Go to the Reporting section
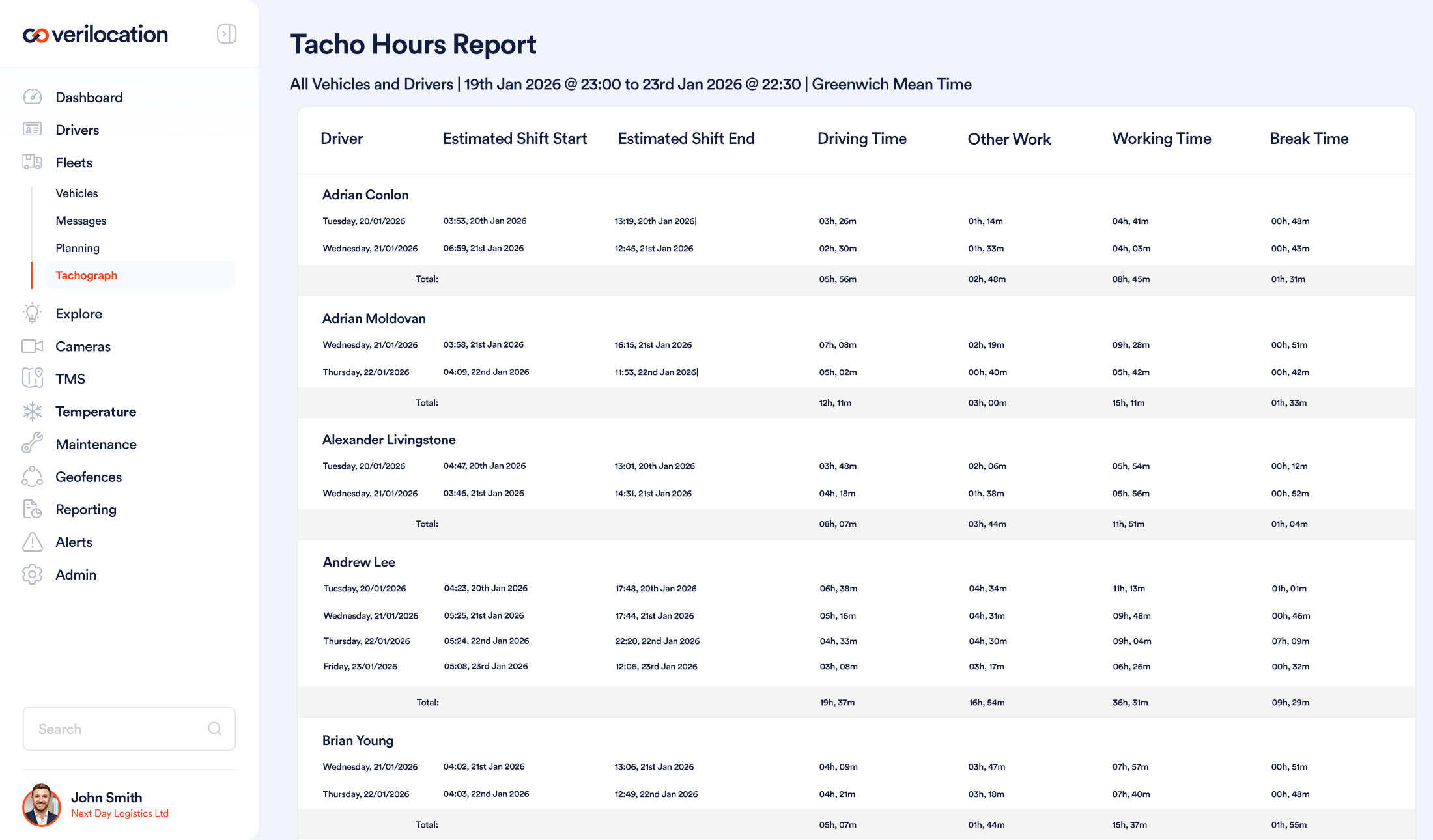Image resolution: width=1433 pixels, height=840 pixels. click(86, 509)
